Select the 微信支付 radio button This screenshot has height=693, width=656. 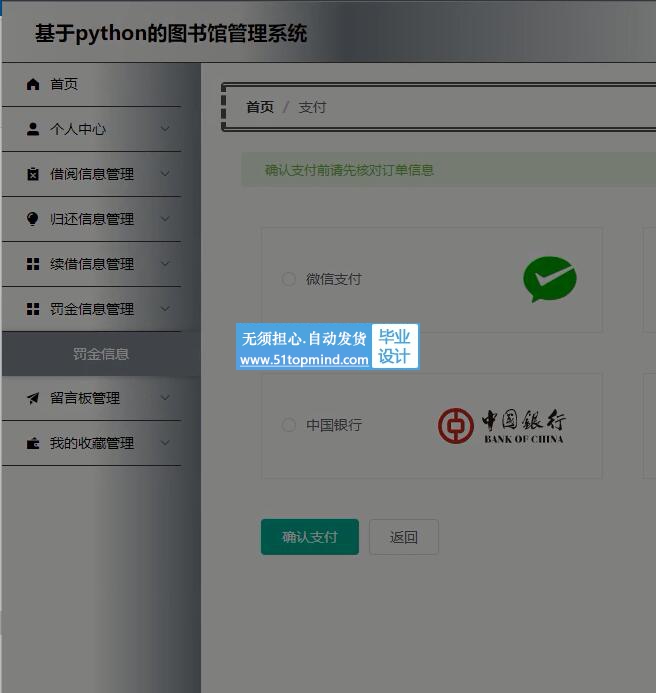[289, 279]
